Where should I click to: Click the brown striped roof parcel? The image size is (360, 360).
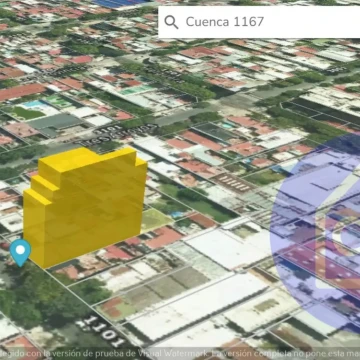232,183
